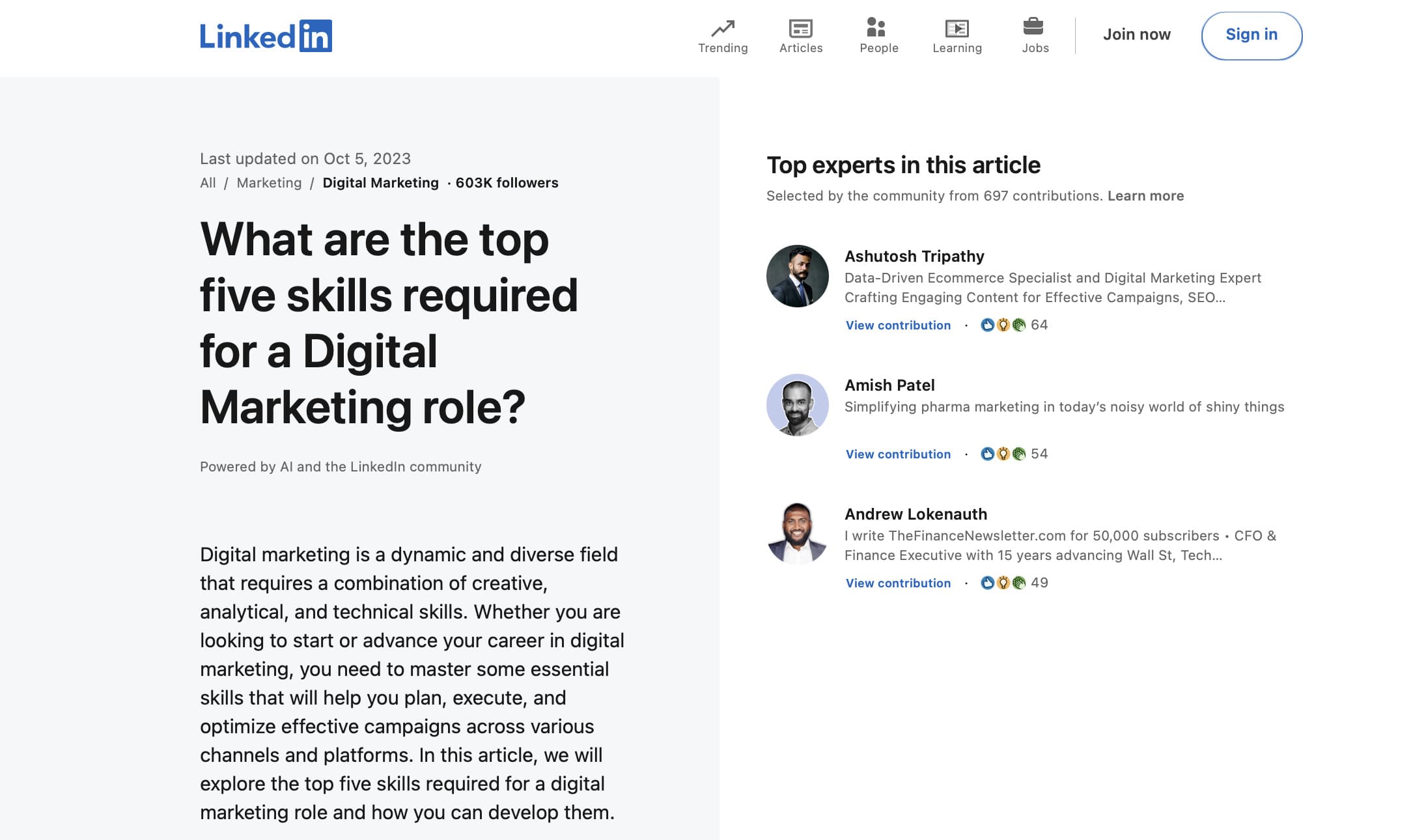Open the Digital Marketing breadcrumb topic

tap(380, 183)
